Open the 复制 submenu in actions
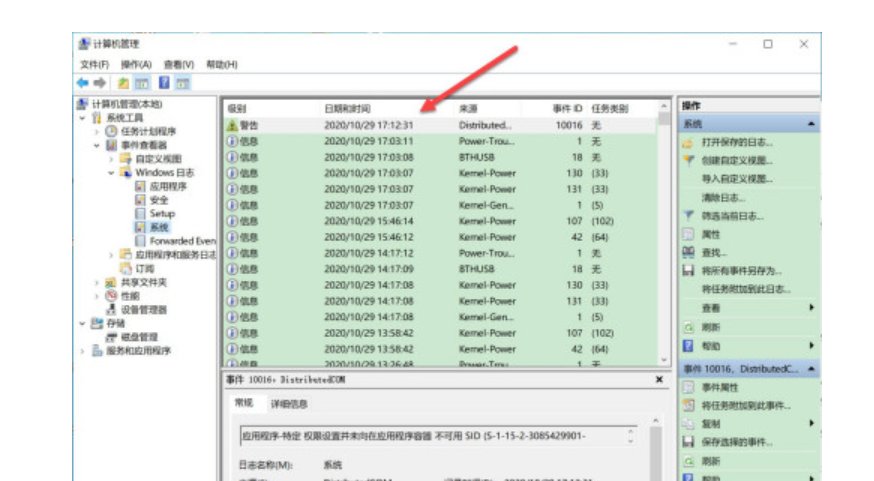 click(812, 424)
